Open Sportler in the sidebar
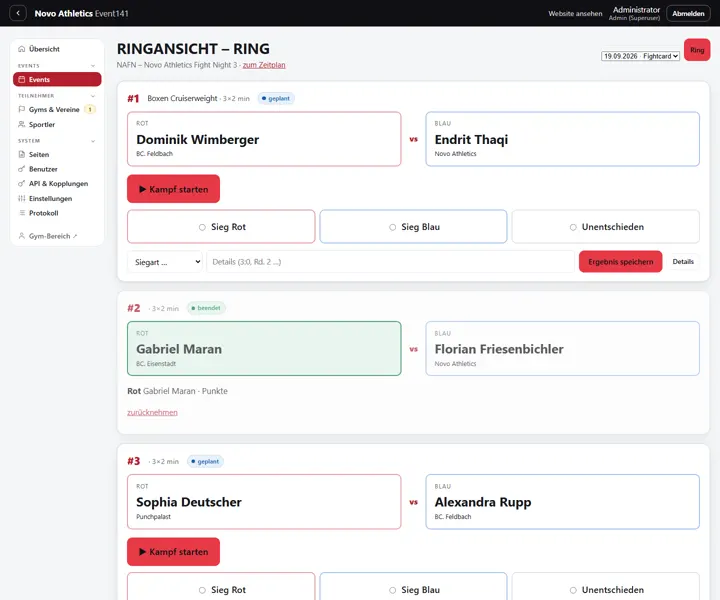This screenshot has width=720, height=600. [57, 124]
